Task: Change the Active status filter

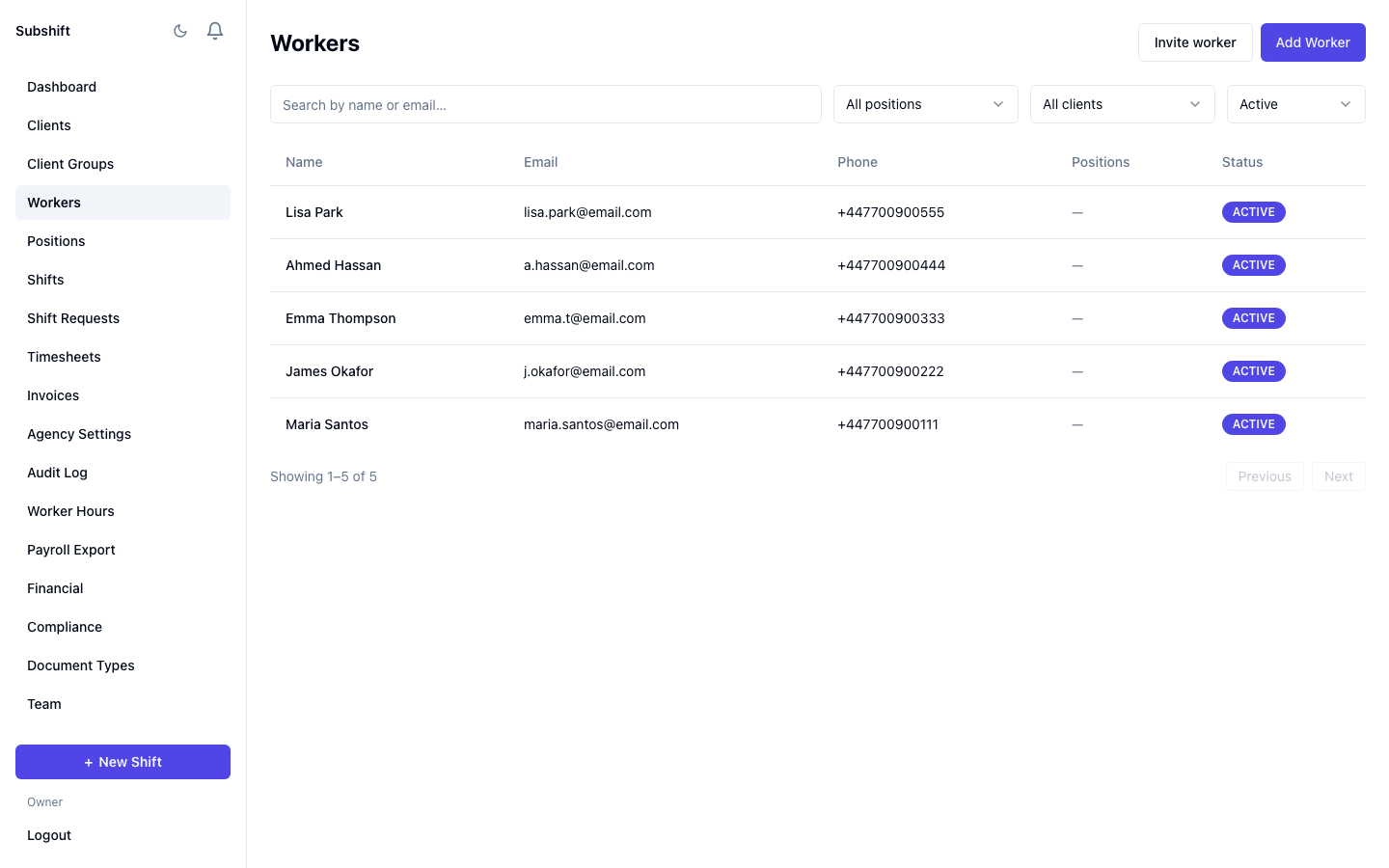Action: click(x=1295, y=103)
